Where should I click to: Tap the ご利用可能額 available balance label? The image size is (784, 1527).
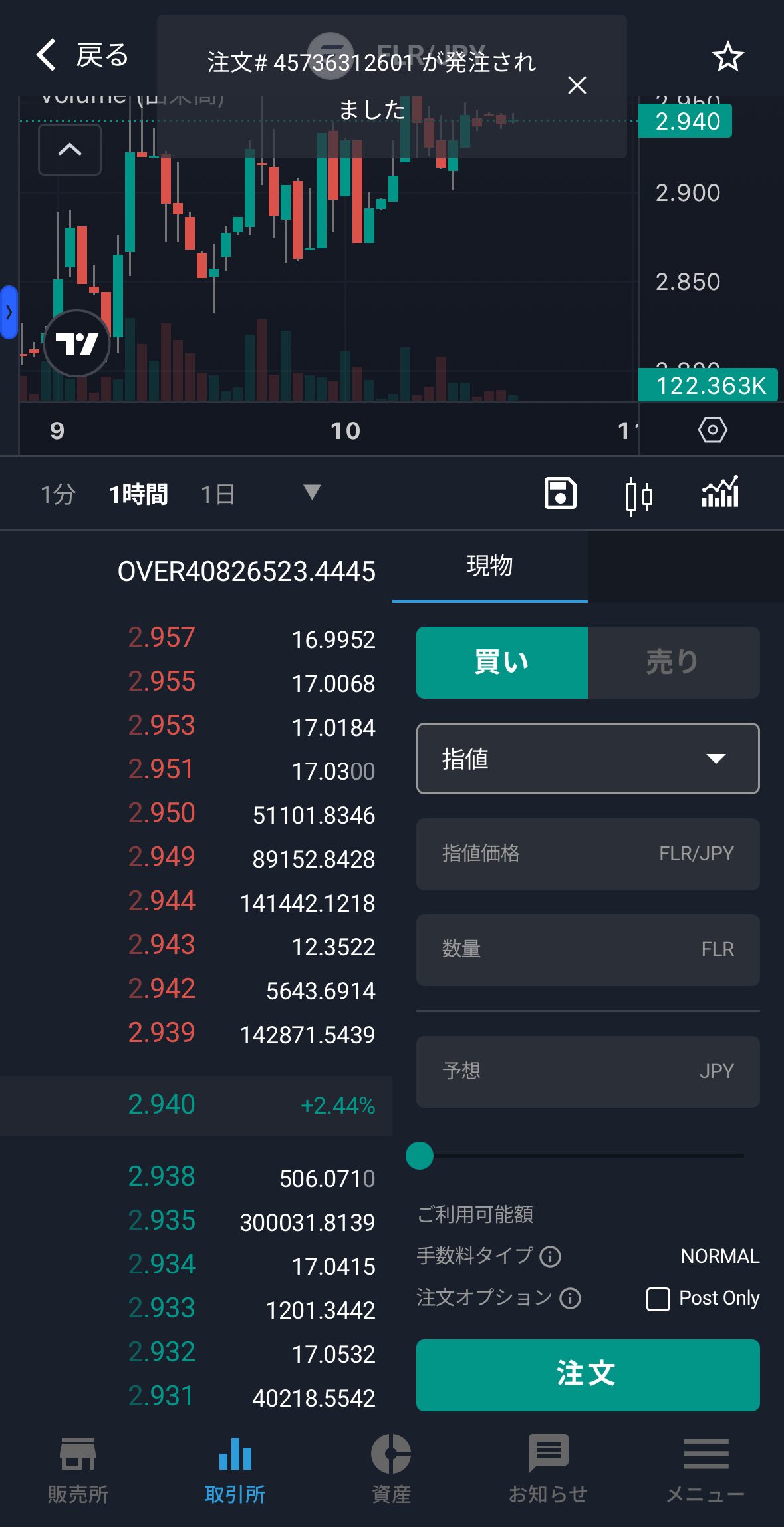475,1214
